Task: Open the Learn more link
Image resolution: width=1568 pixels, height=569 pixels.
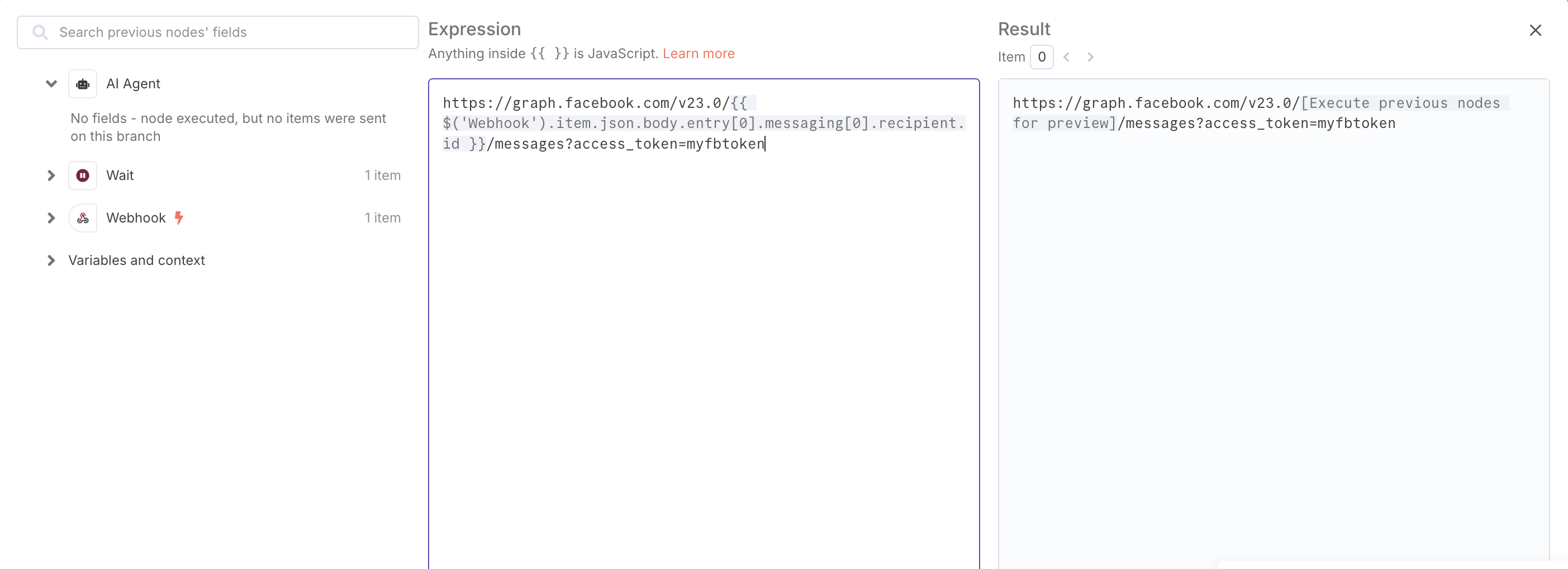Action: 698,54
